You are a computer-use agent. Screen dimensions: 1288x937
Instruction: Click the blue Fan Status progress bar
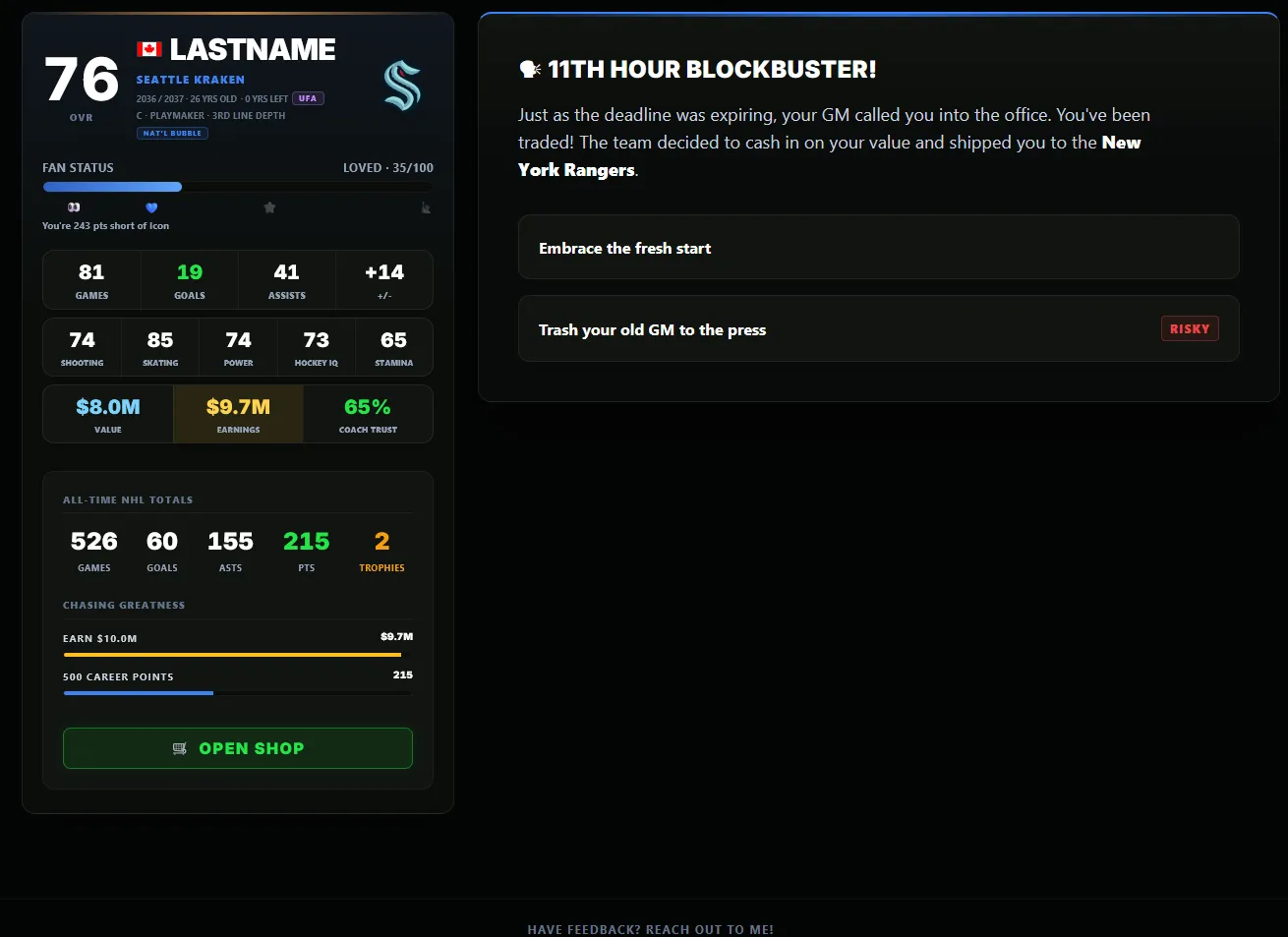pos(238,187)
